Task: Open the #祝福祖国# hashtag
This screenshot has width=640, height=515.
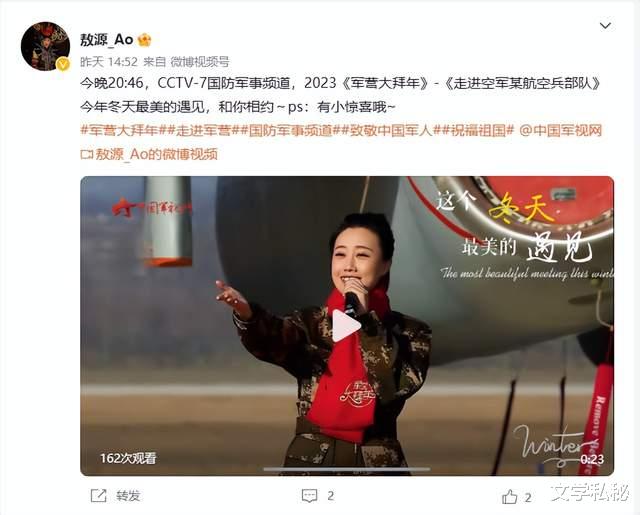Action: tap(478, 131)
